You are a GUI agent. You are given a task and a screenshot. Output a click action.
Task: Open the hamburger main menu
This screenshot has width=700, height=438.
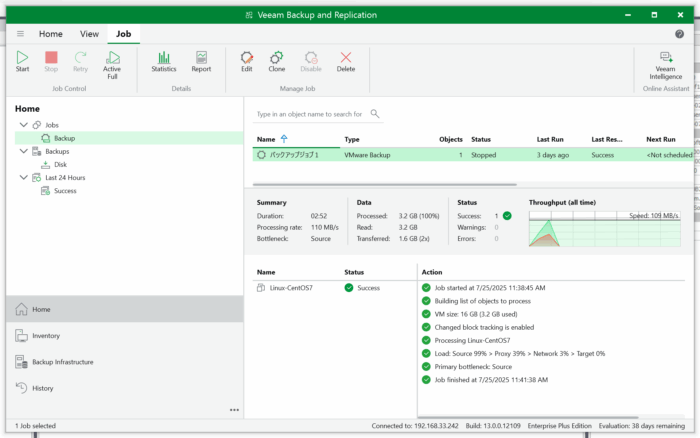tap(21, 34)
